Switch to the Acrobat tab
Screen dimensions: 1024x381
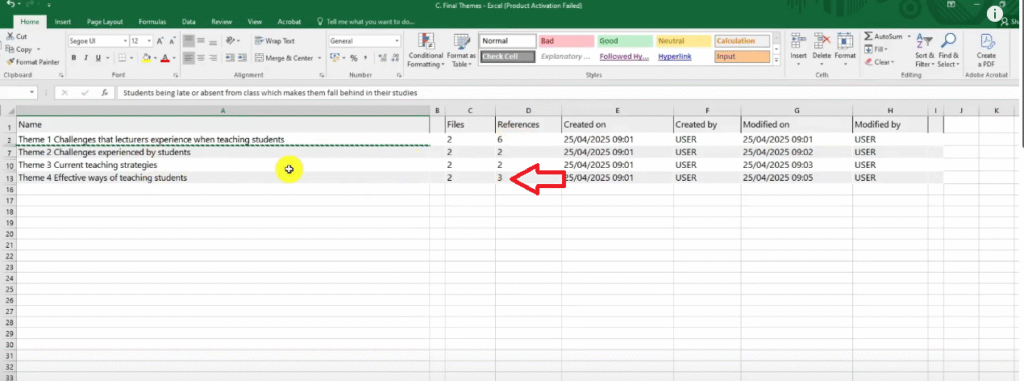pos(289,22)
